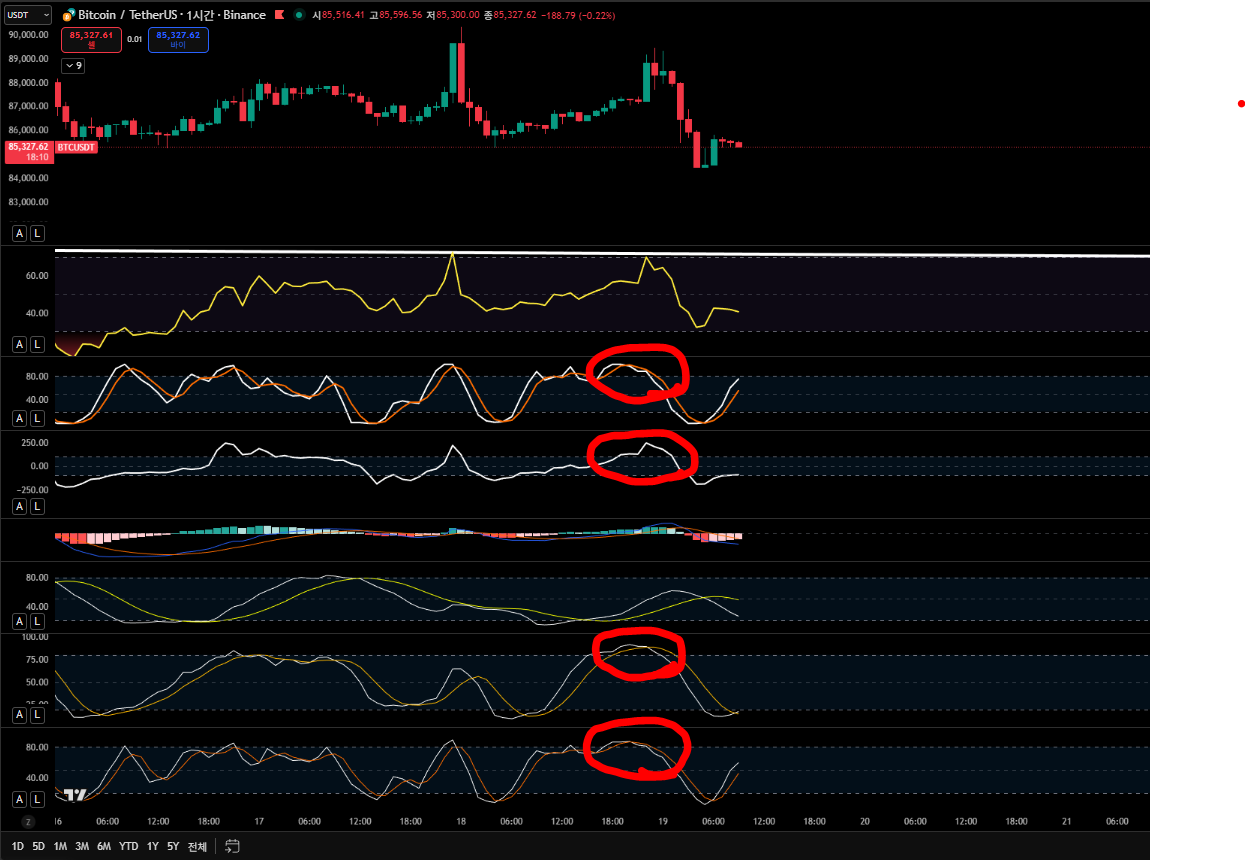Toggle A button in the ±250 oscillator pane
The width and height of the screenshot is (1245, 860).
19,506
